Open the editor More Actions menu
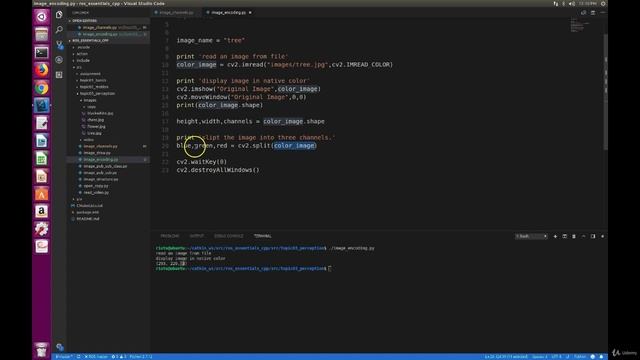Screen dimensions: 640x360 [x=602, y=13]
